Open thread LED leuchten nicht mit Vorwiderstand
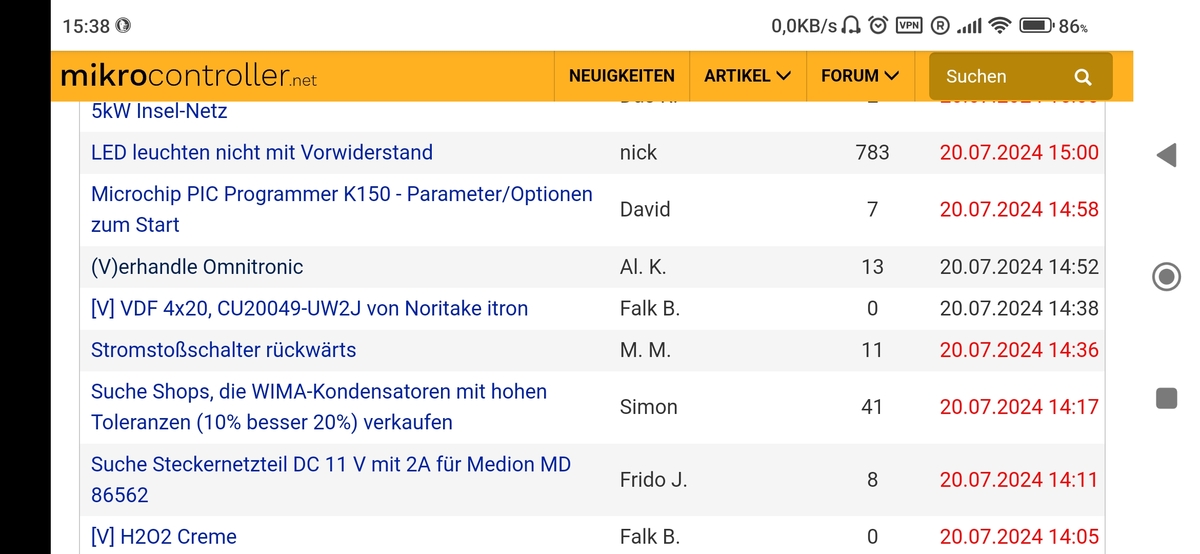The image size is (1200, 554). pos(262,153)
